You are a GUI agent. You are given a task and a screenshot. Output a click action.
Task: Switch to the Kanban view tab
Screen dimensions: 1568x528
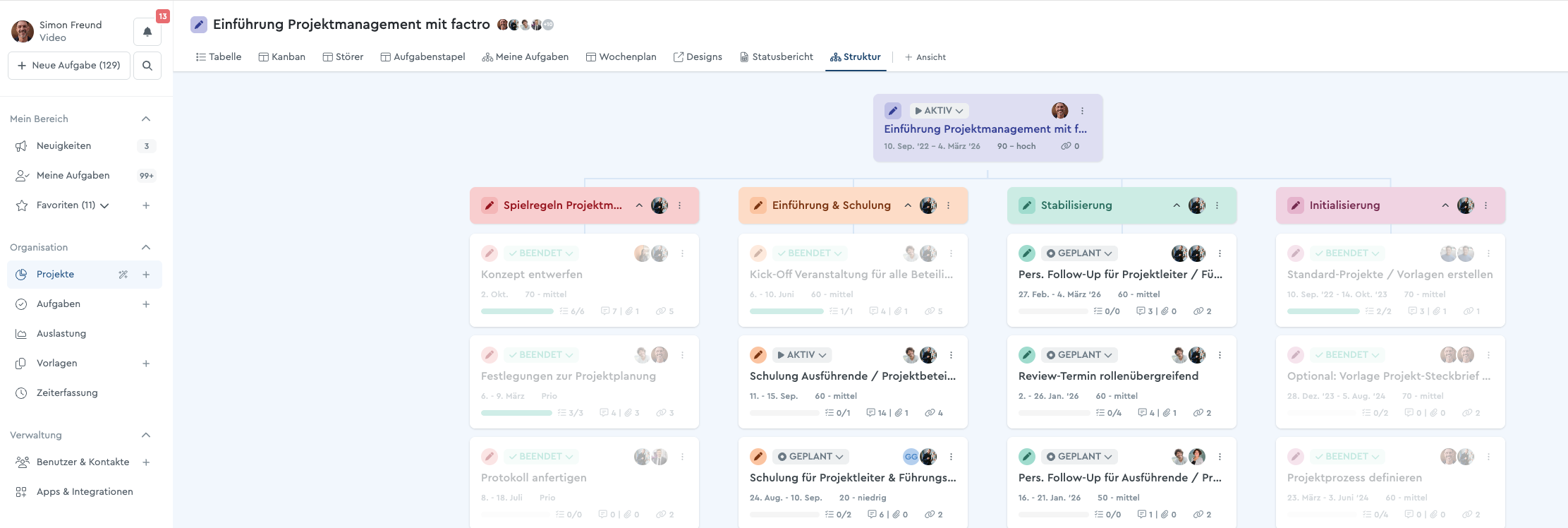pyautogui.click(x=282, y=57)
